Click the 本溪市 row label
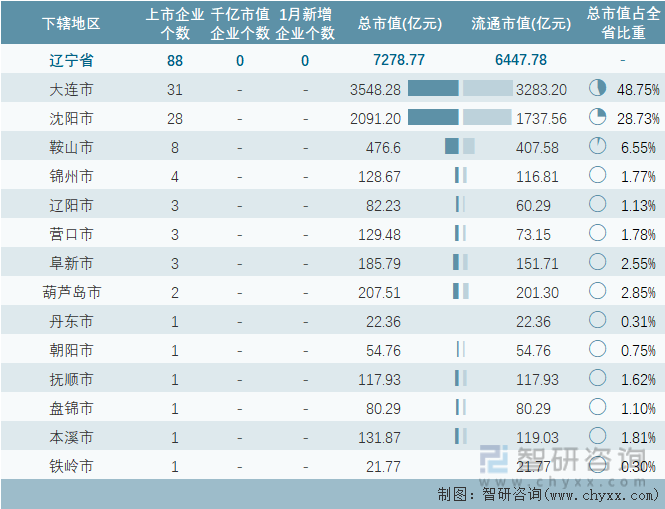This screenshot has height=509, width=665. (x=71, y=437)
